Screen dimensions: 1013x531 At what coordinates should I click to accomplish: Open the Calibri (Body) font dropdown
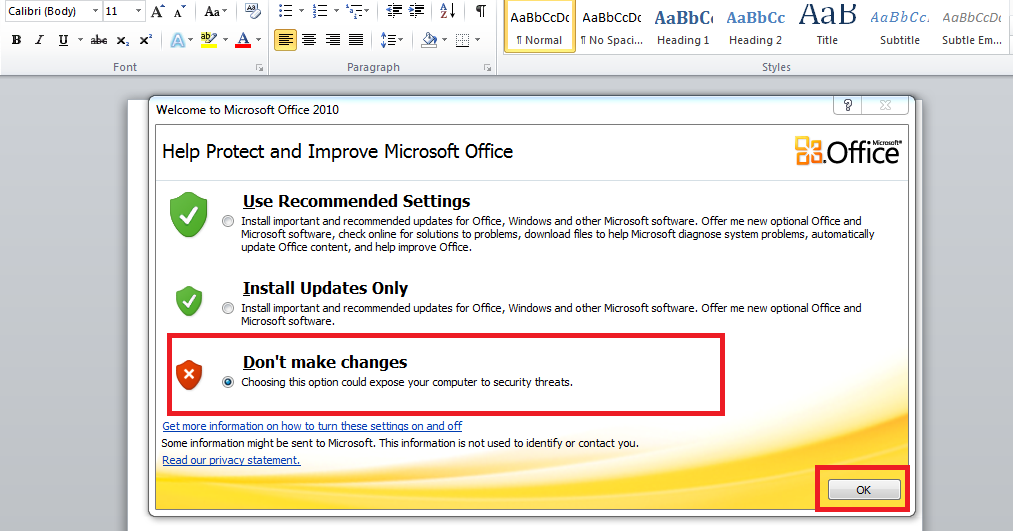(x=96, y=11)
